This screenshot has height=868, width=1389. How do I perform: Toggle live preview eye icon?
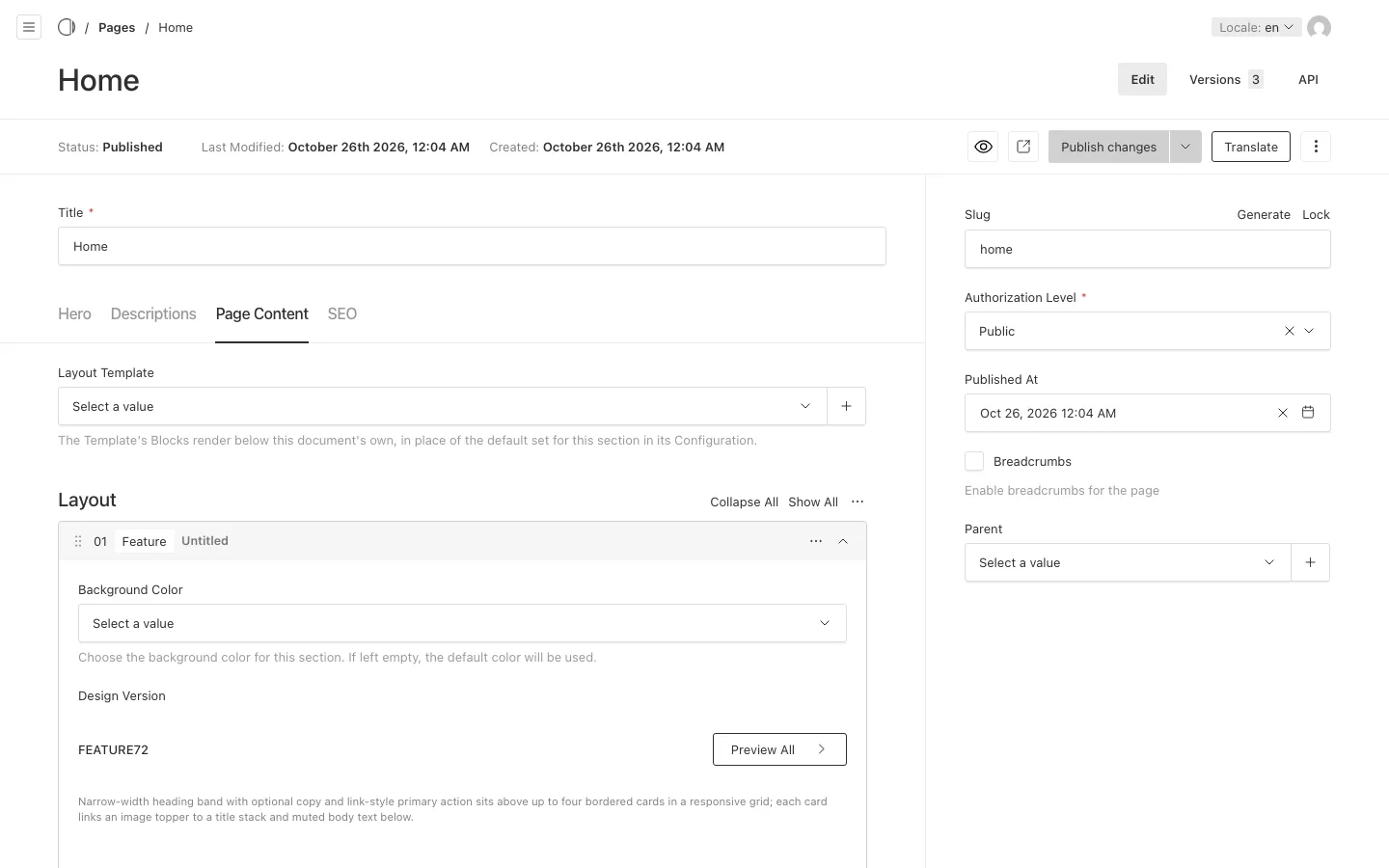[x=983, y=147]
